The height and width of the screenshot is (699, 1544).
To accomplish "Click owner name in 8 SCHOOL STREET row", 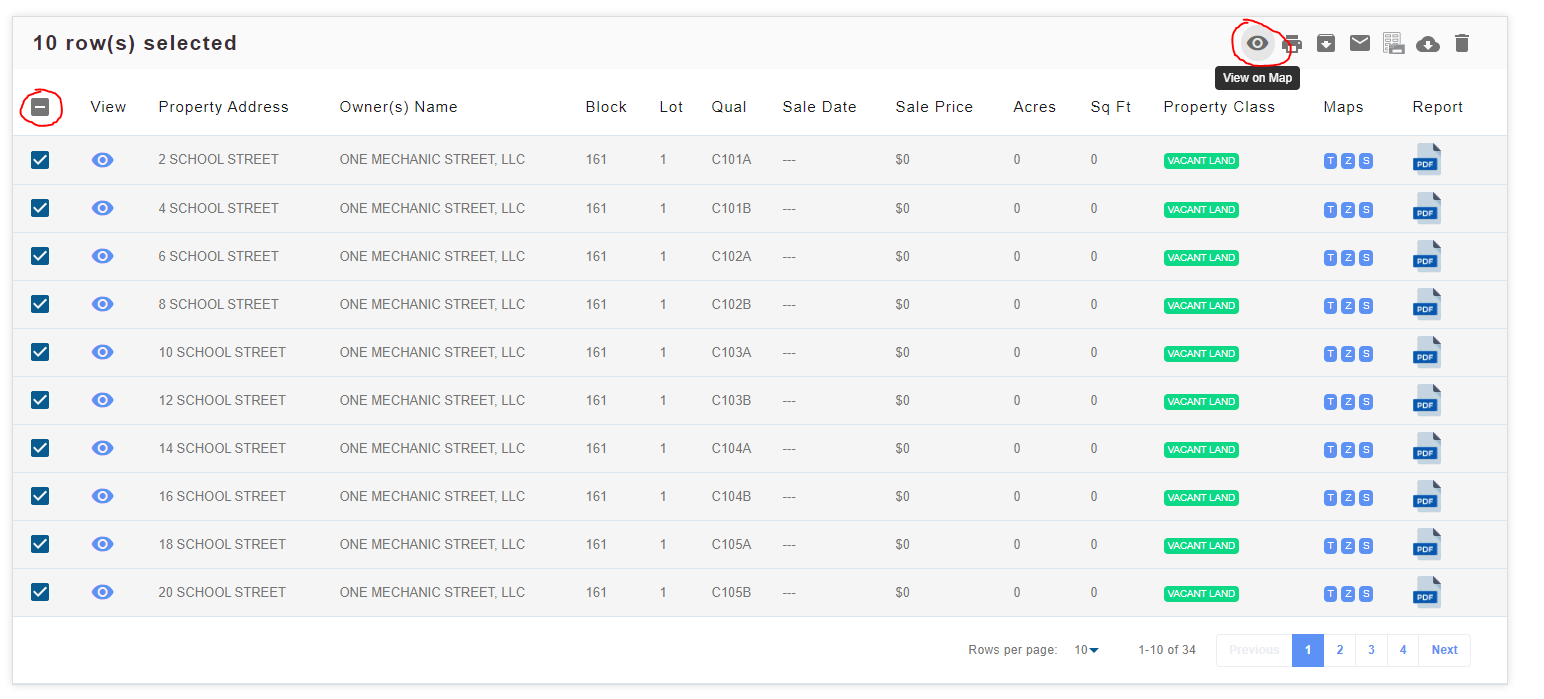I will pos(432,304).
